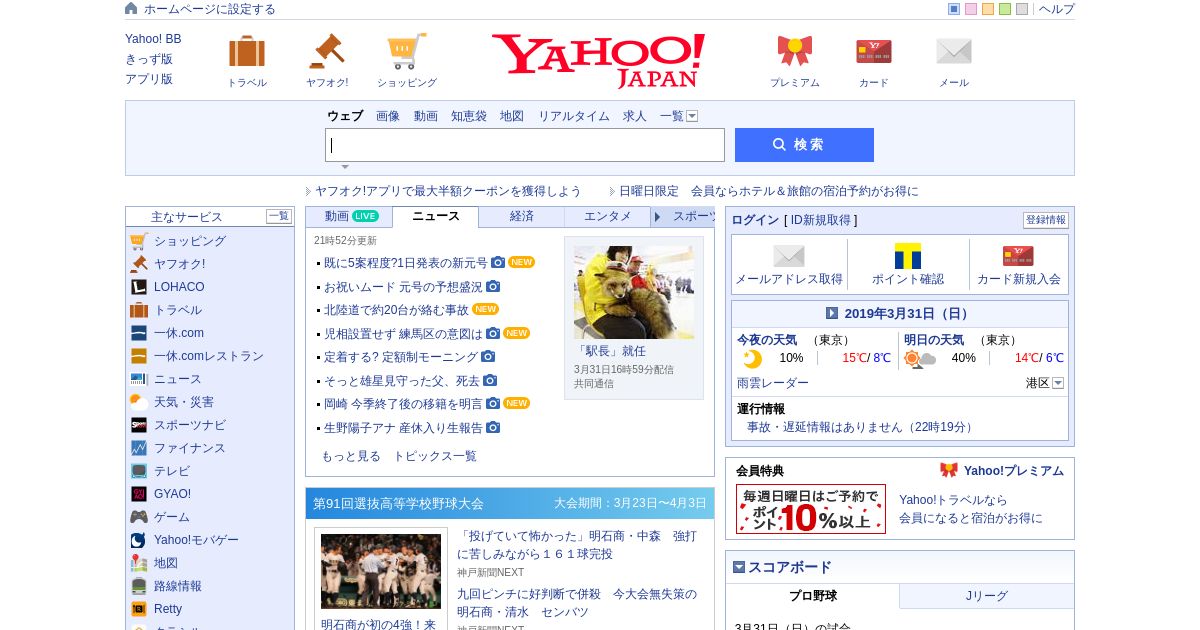Choose the 知恵袋 search category

(x=469, y=116)
